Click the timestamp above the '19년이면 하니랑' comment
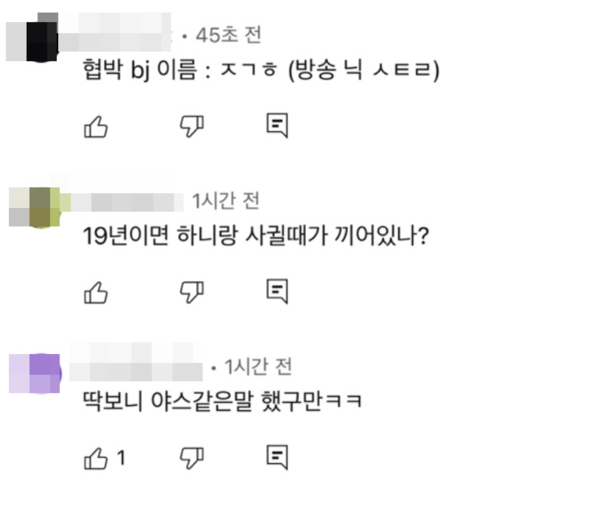Viewport: 600px width, 506px height. tap(225, 200)
